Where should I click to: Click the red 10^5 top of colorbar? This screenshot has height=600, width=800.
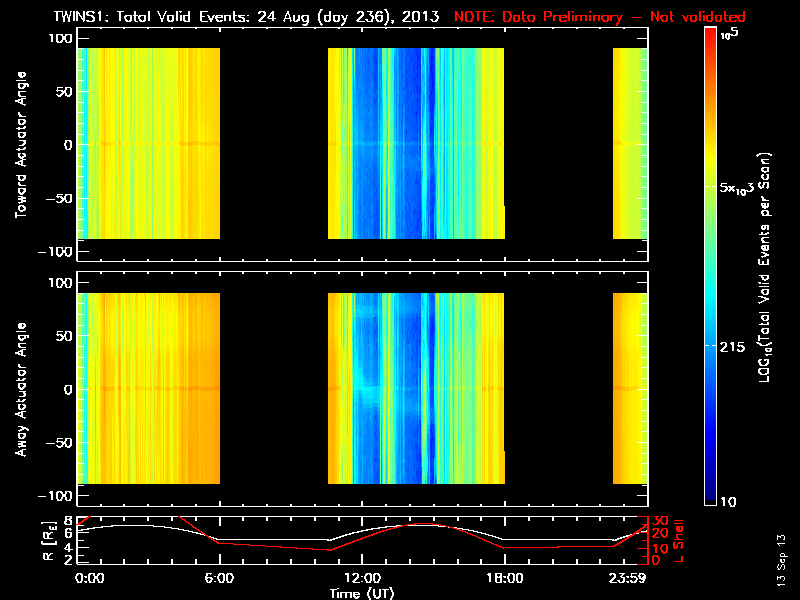711,34
